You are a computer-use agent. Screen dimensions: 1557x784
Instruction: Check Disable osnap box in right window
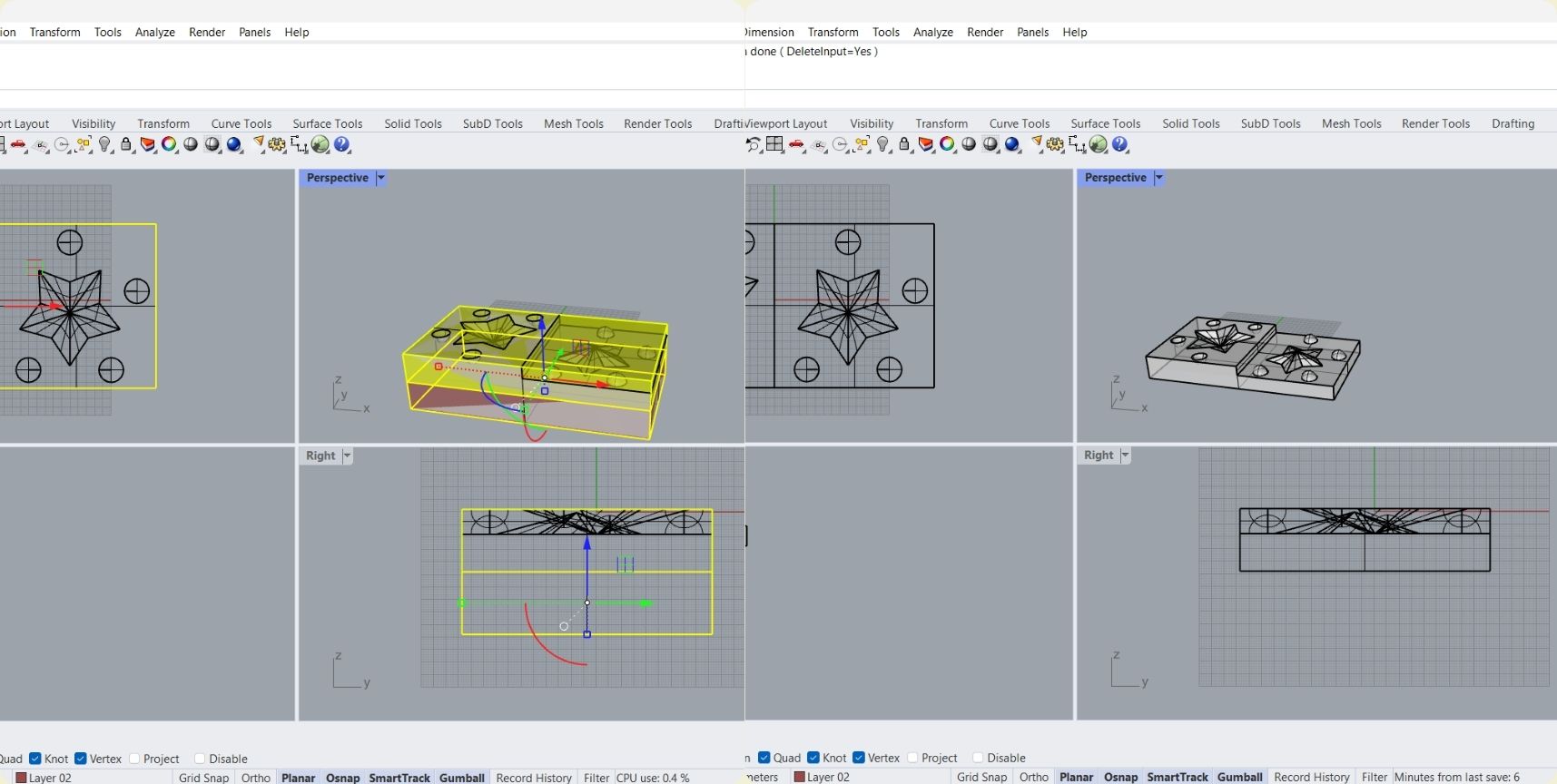tap(978, 758)
